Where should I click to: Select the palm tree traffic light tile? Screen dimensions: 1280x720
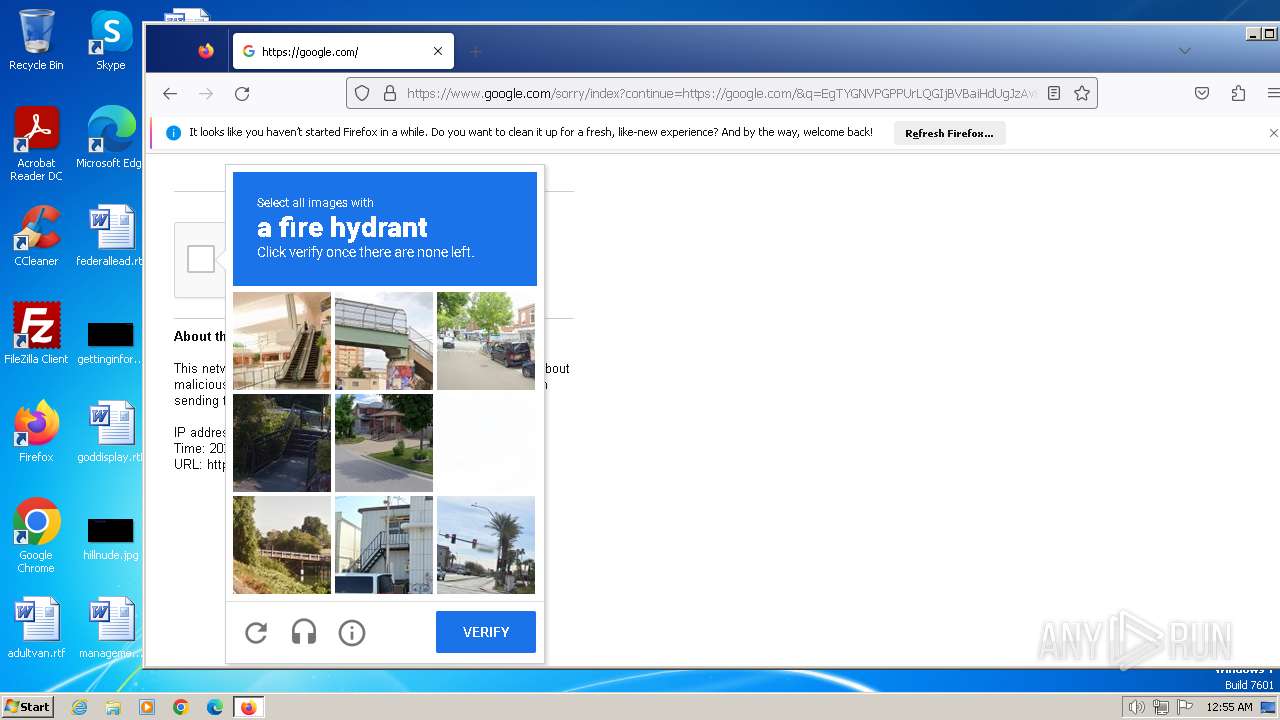pyautogui.click(x=486, y=545)
